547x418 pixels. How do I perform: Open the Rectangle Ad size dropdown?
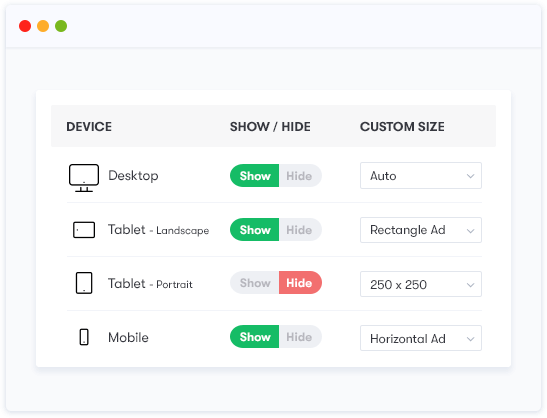pos(421,230)
